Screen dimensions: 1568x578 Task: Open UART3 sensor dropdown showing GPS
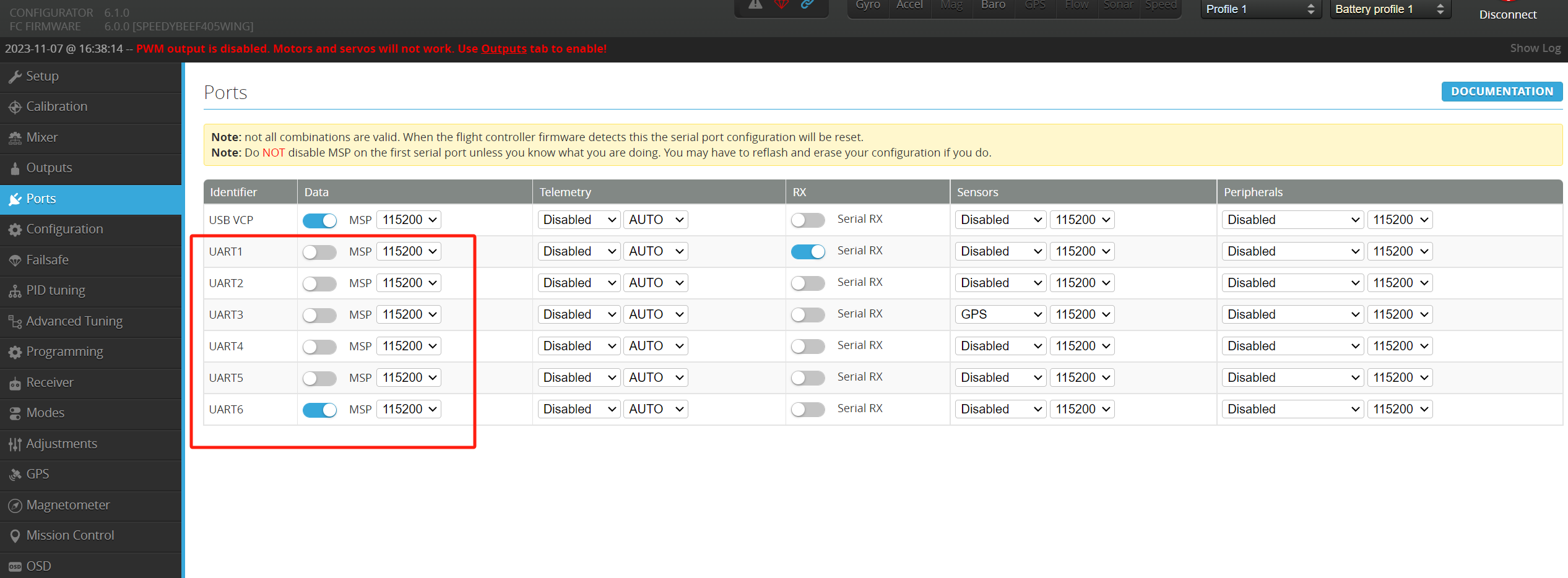coord(1000,314)
